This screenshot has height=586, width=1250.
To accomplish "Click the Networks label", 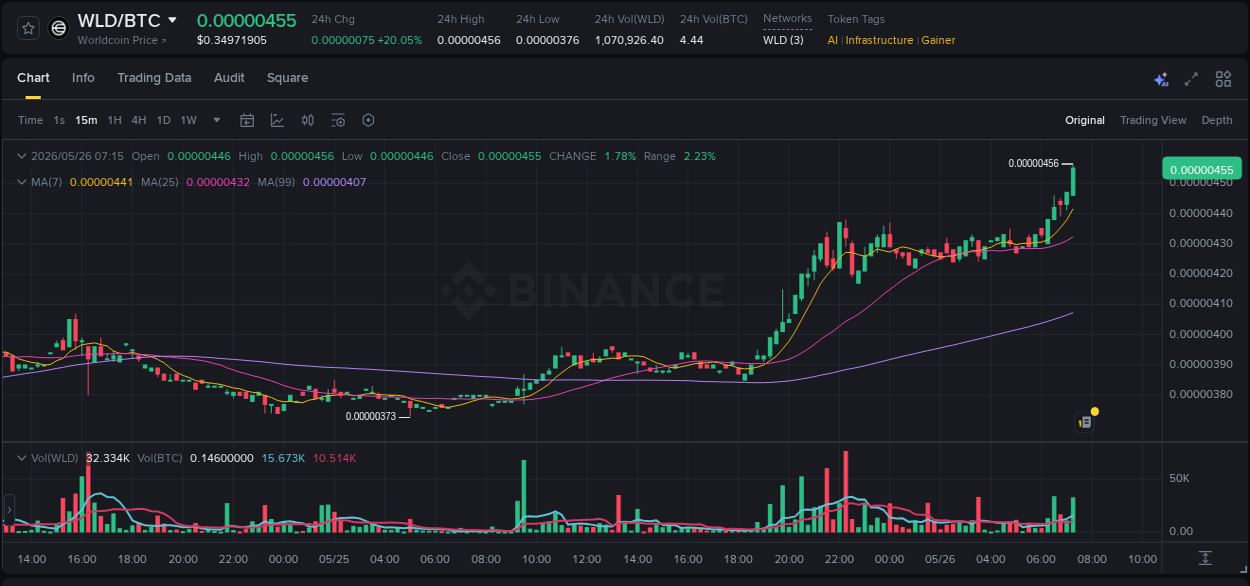I will (x=787, y=18).
